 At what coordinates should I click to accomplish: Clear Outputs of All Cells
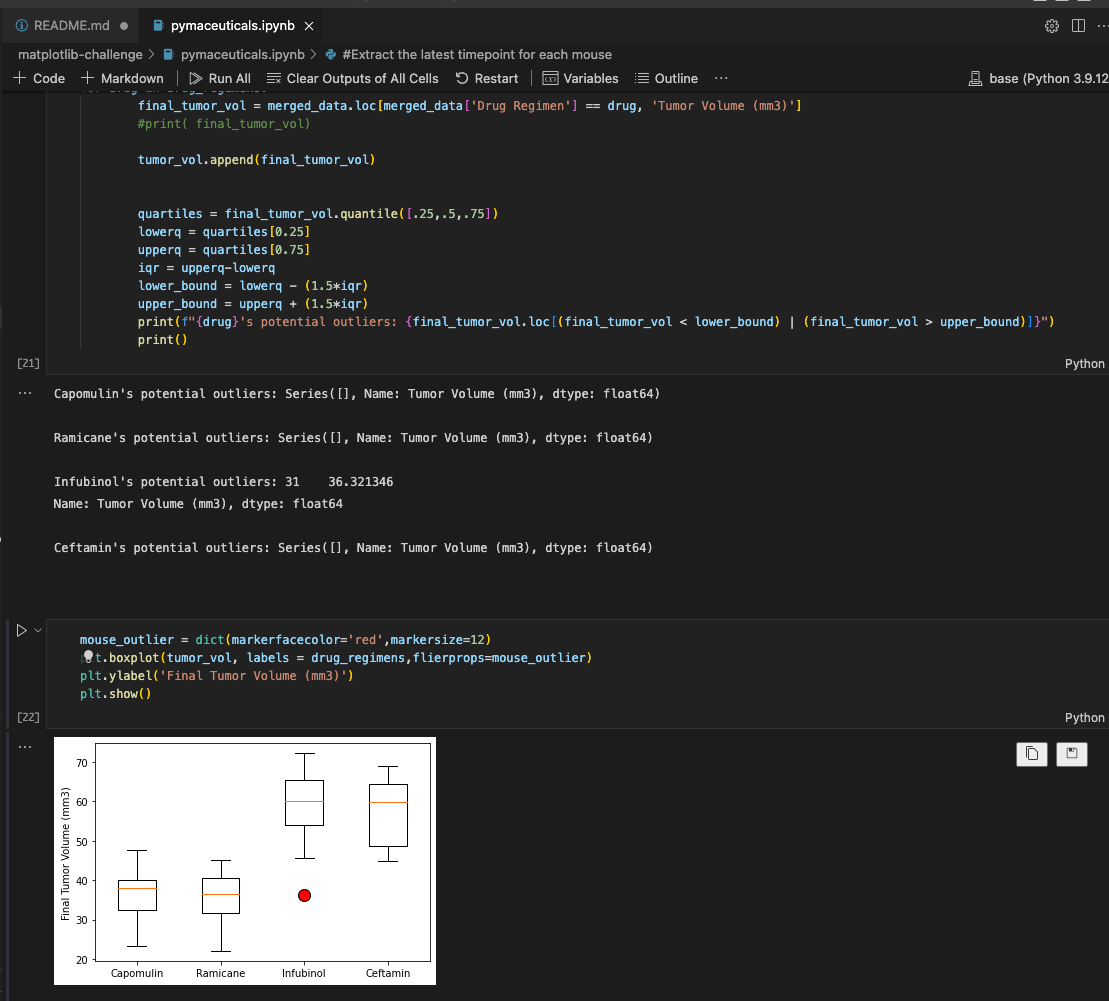[352, 79]
